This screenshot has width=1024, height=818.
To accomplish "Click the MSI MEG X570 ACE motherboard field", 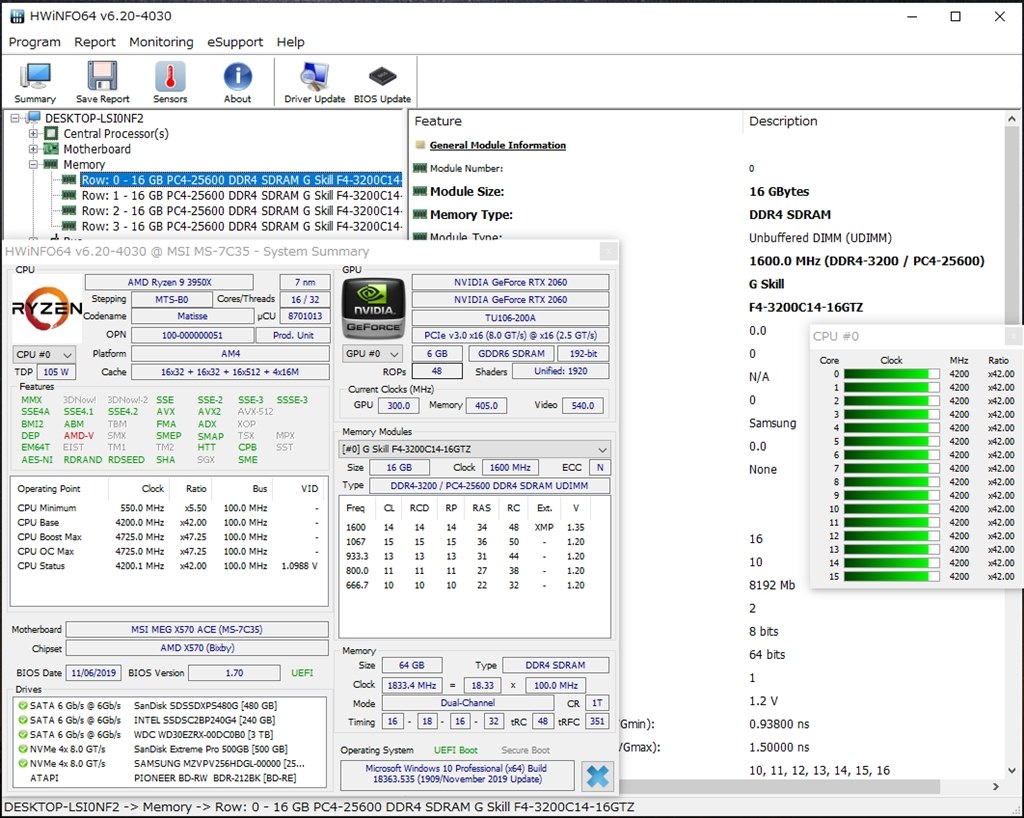I will (197, 629).
